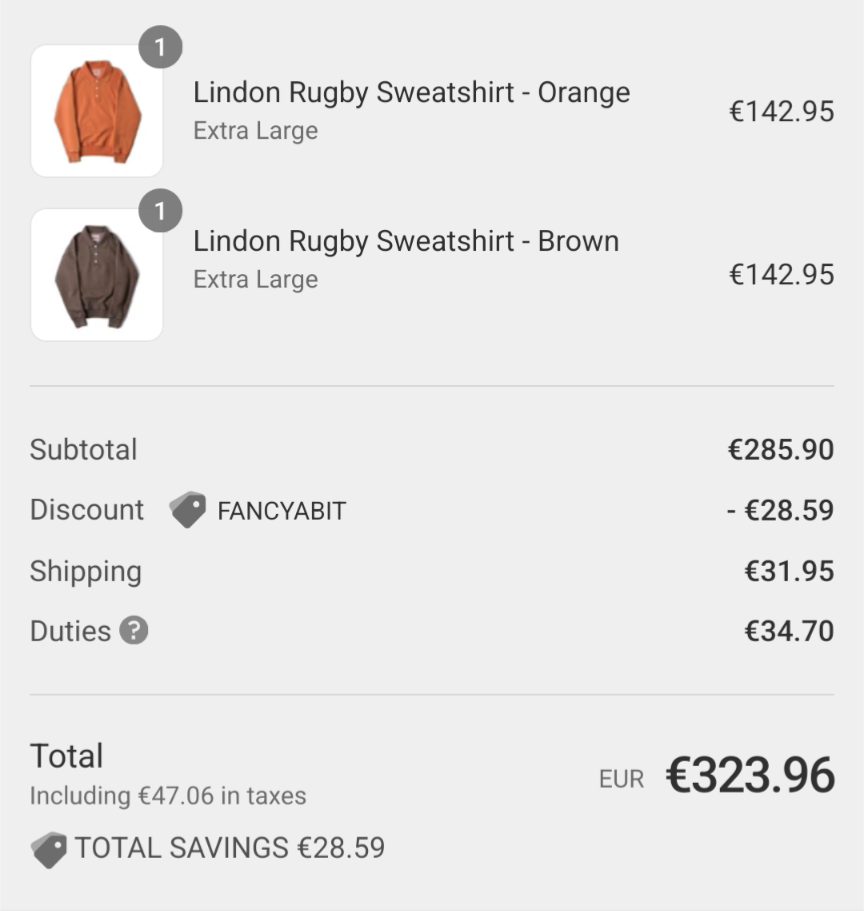
Task: Click the FANCYABIT discount code label
Action: click(281, 511)
